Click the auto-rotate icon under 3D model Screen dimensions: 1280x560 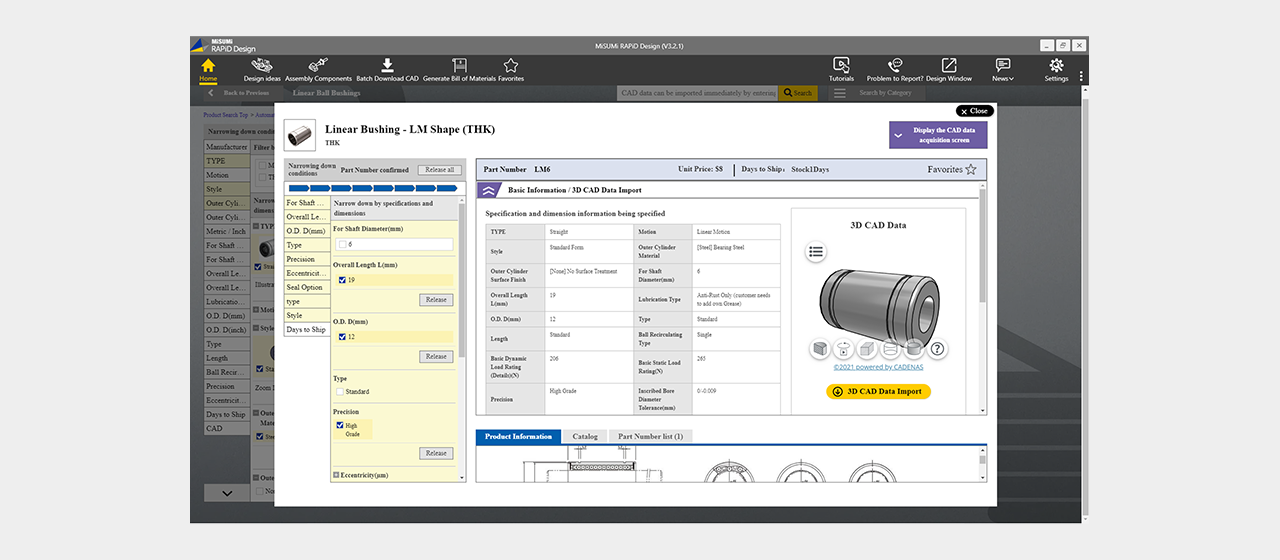pyautogui.click(x=844, y=349)
